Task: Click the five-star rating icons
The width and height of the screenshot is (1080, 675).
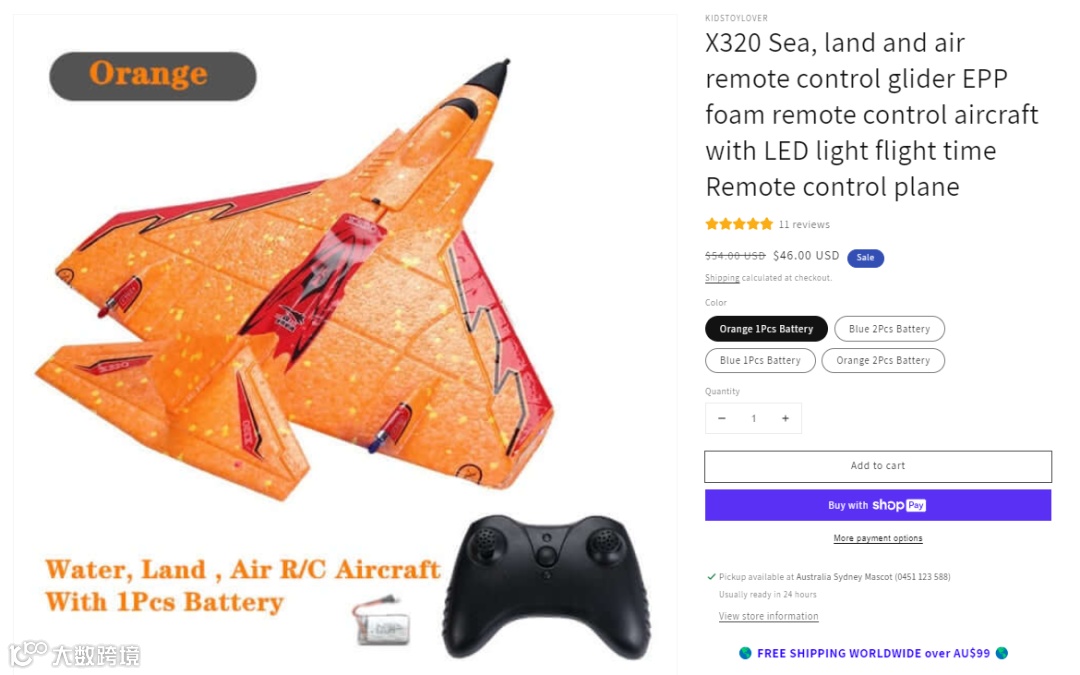Action: pyautogui.click(x=739, y=224)
